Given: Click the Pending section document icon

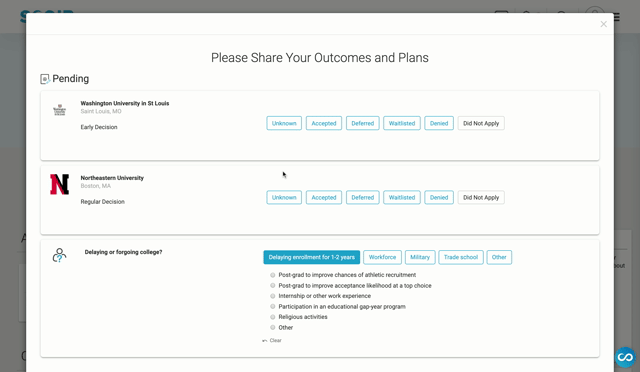Looking at the screenshot, I should [x=45, y=79].
